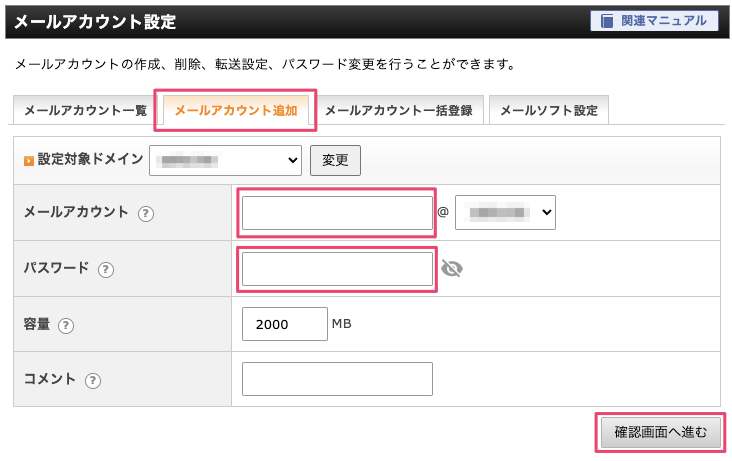This screenshot has width=732, height=461.
Task: Click the book icon in 関連マニュアル
Action: click(606, 21)
